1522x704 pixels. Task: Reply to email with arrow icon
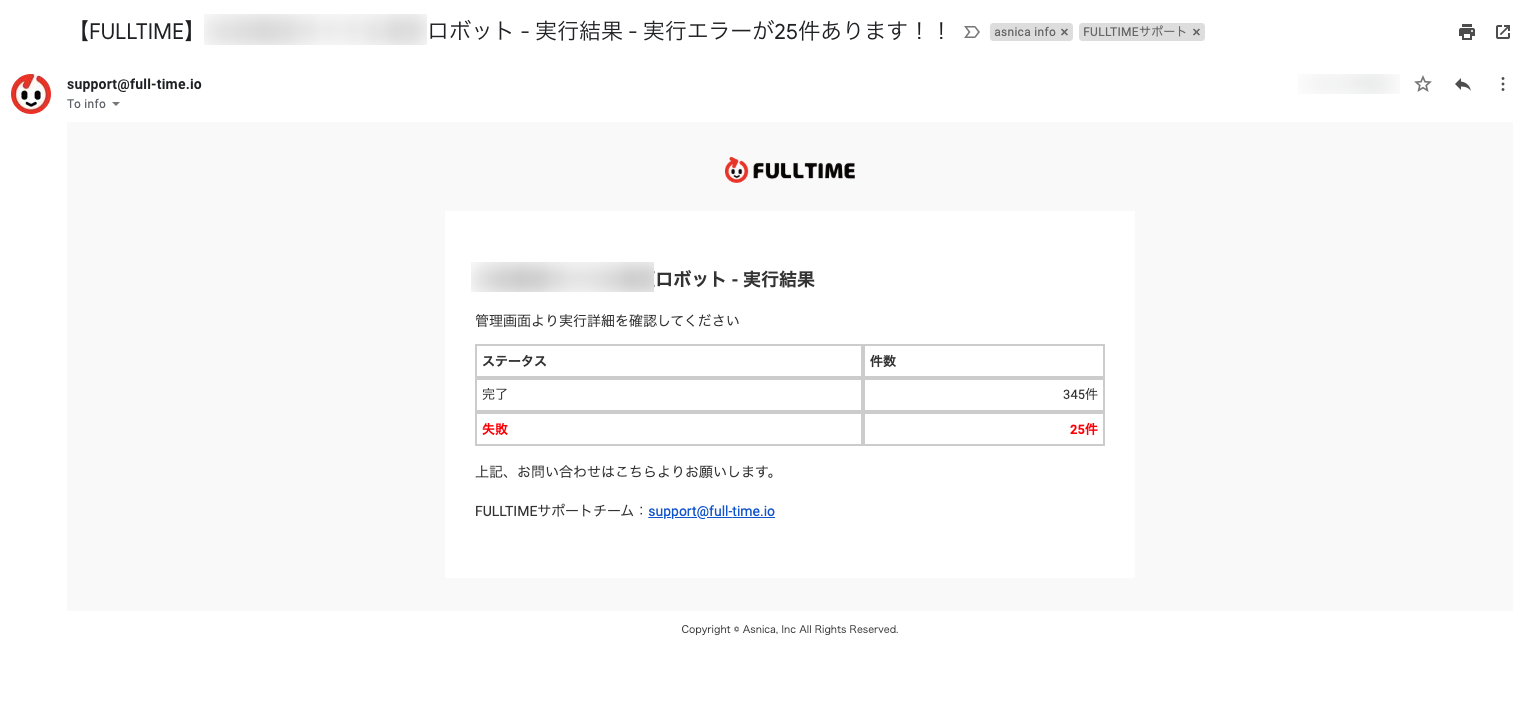(x=1463, y=84)
